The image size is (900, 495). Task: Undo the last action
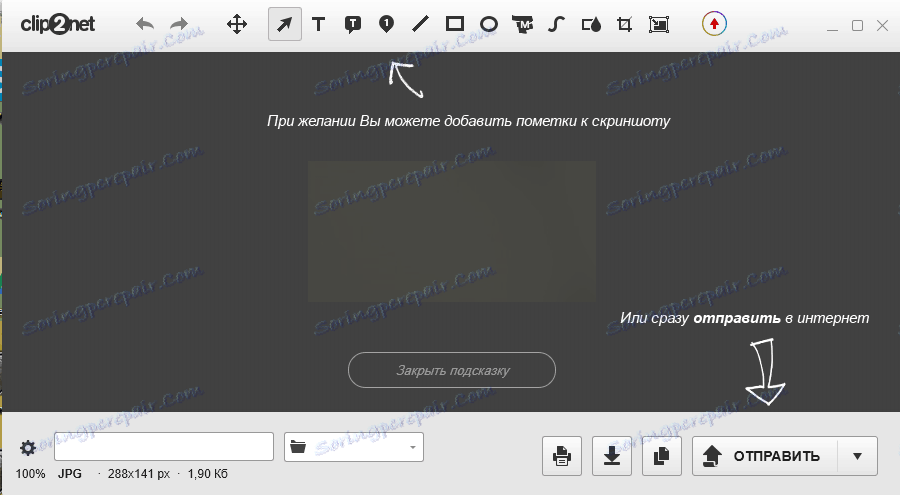[145, 24]
